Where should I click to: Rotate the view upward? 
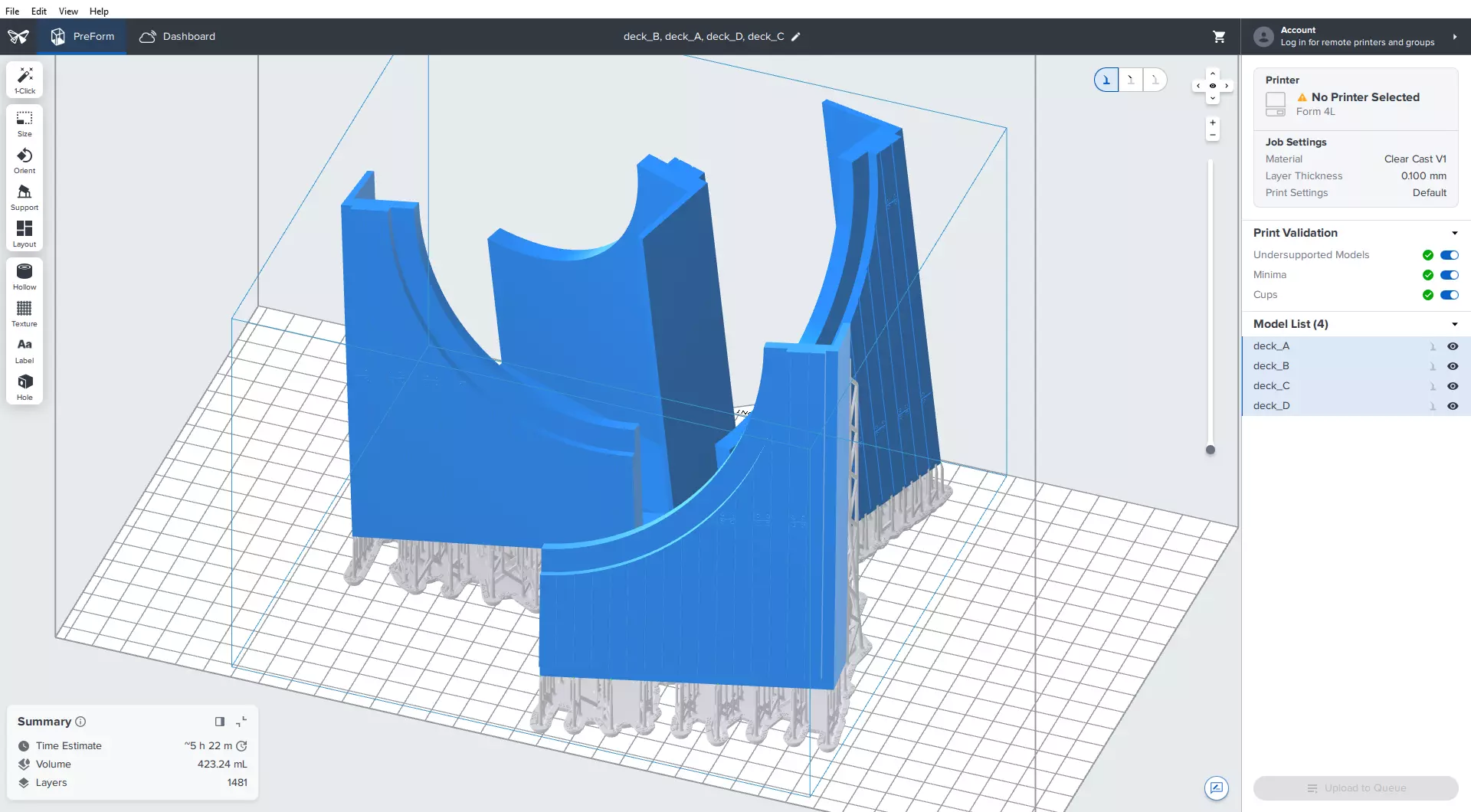(1213, 74)
